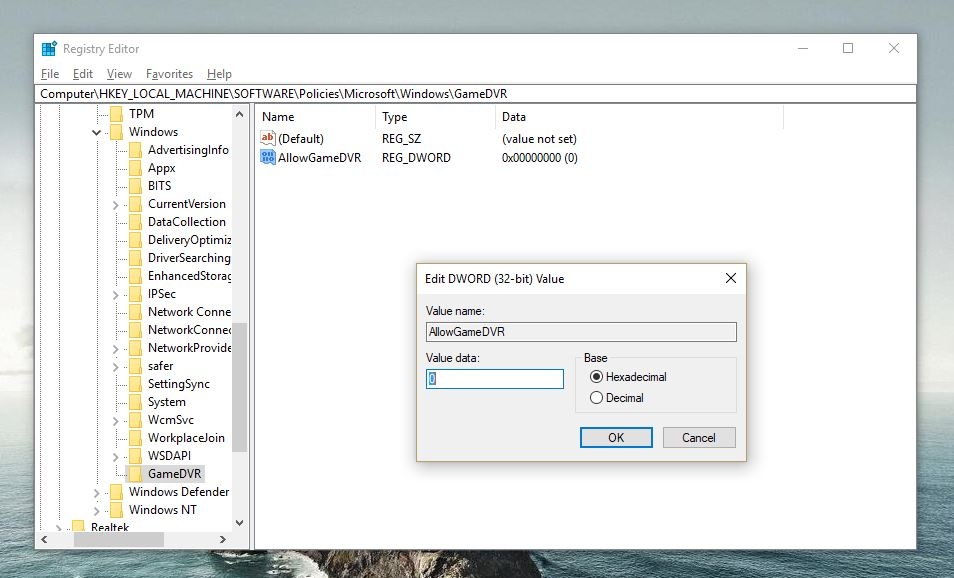The width and height of the screenshot is (954, 578).
Task: Click the (Default) string value icon
Action: click(x=268, y=138)
